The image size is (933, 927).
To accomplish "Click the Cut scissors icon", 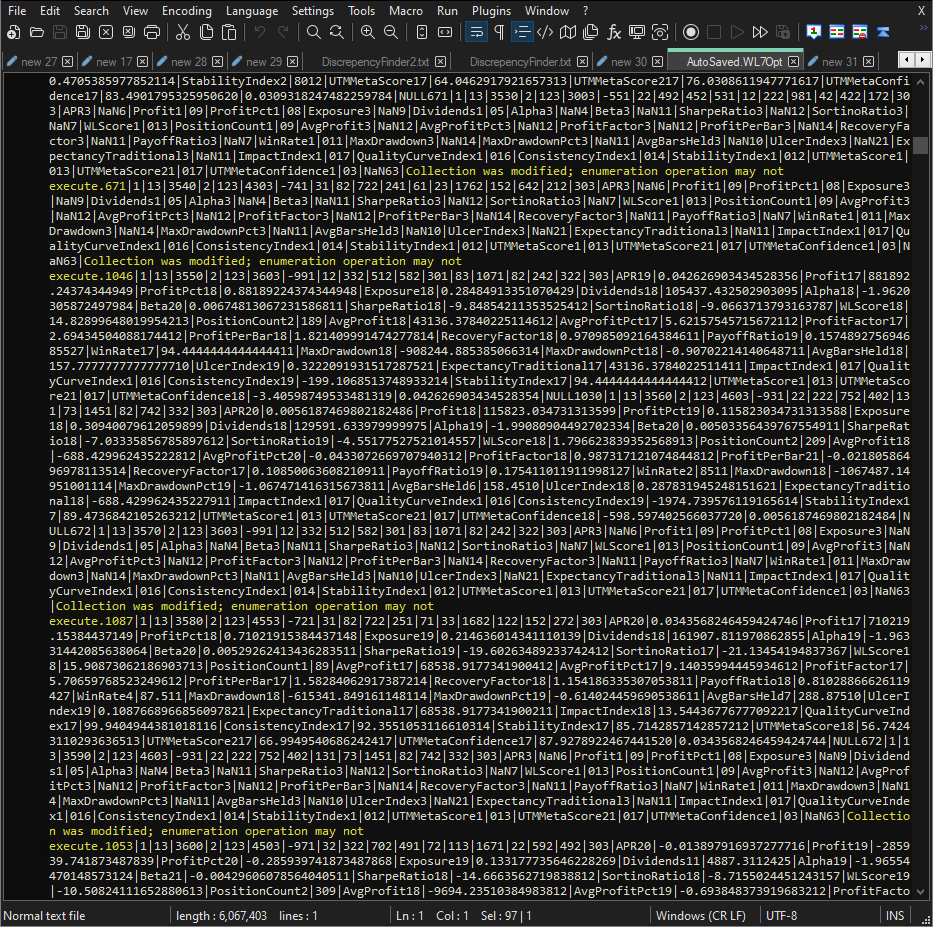I will point(185,33).
